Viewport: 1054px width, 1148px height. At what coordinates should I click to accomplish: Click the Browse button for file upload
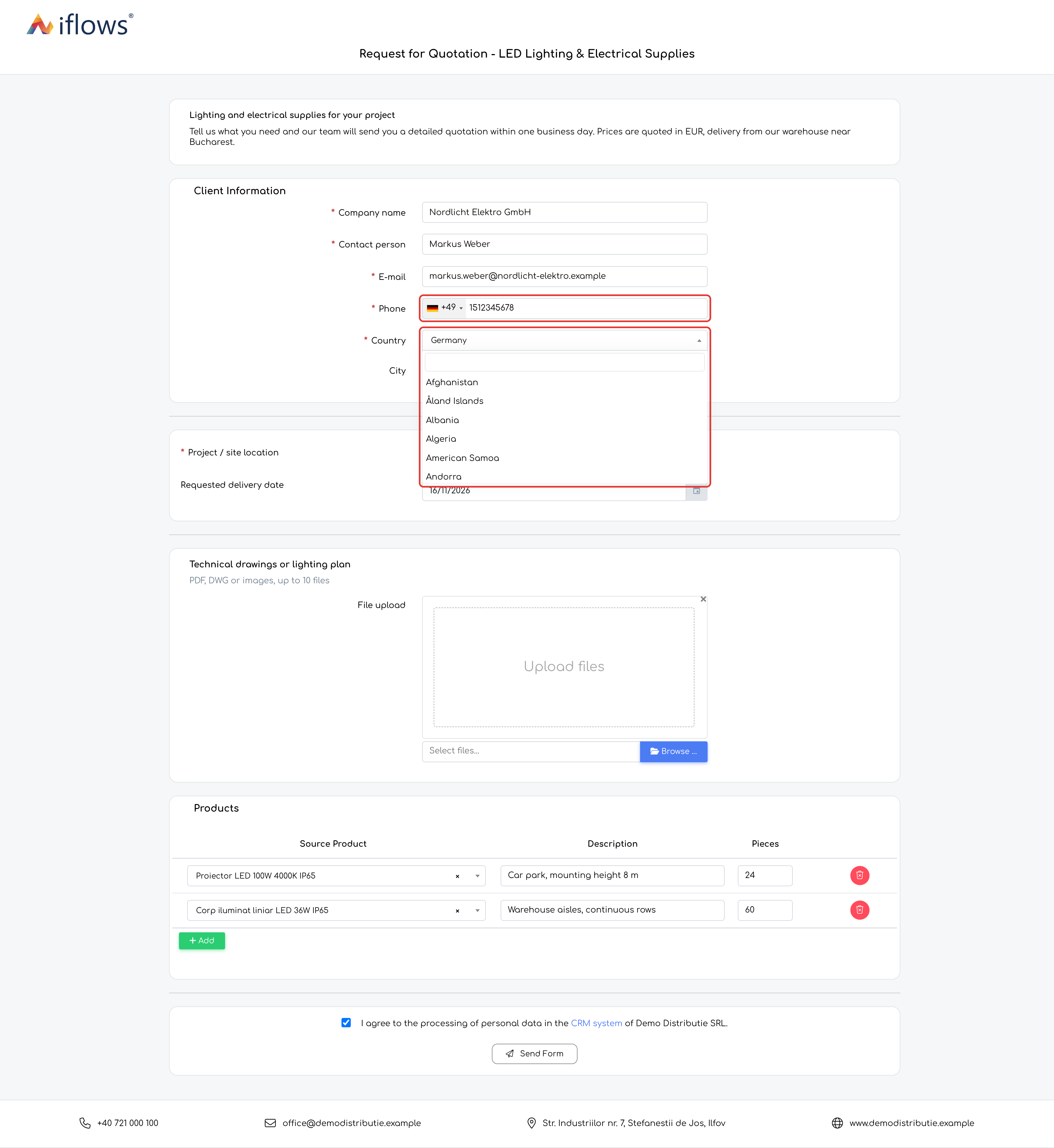point(674,751)
